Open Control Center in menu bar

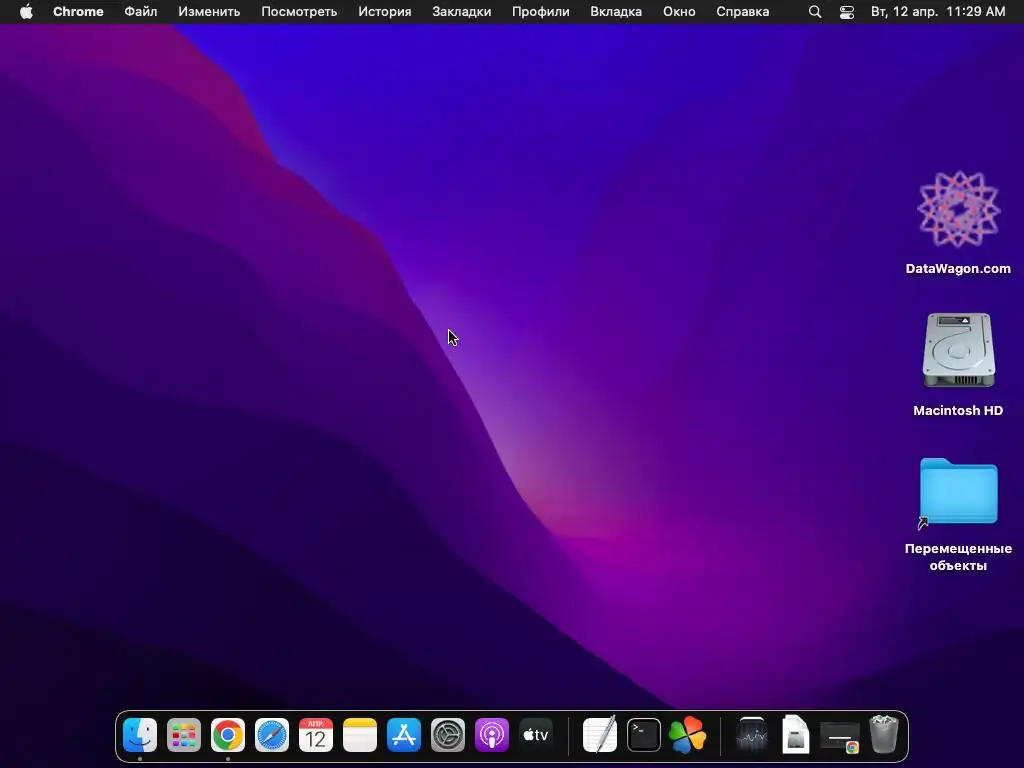(x=847, y=12)
